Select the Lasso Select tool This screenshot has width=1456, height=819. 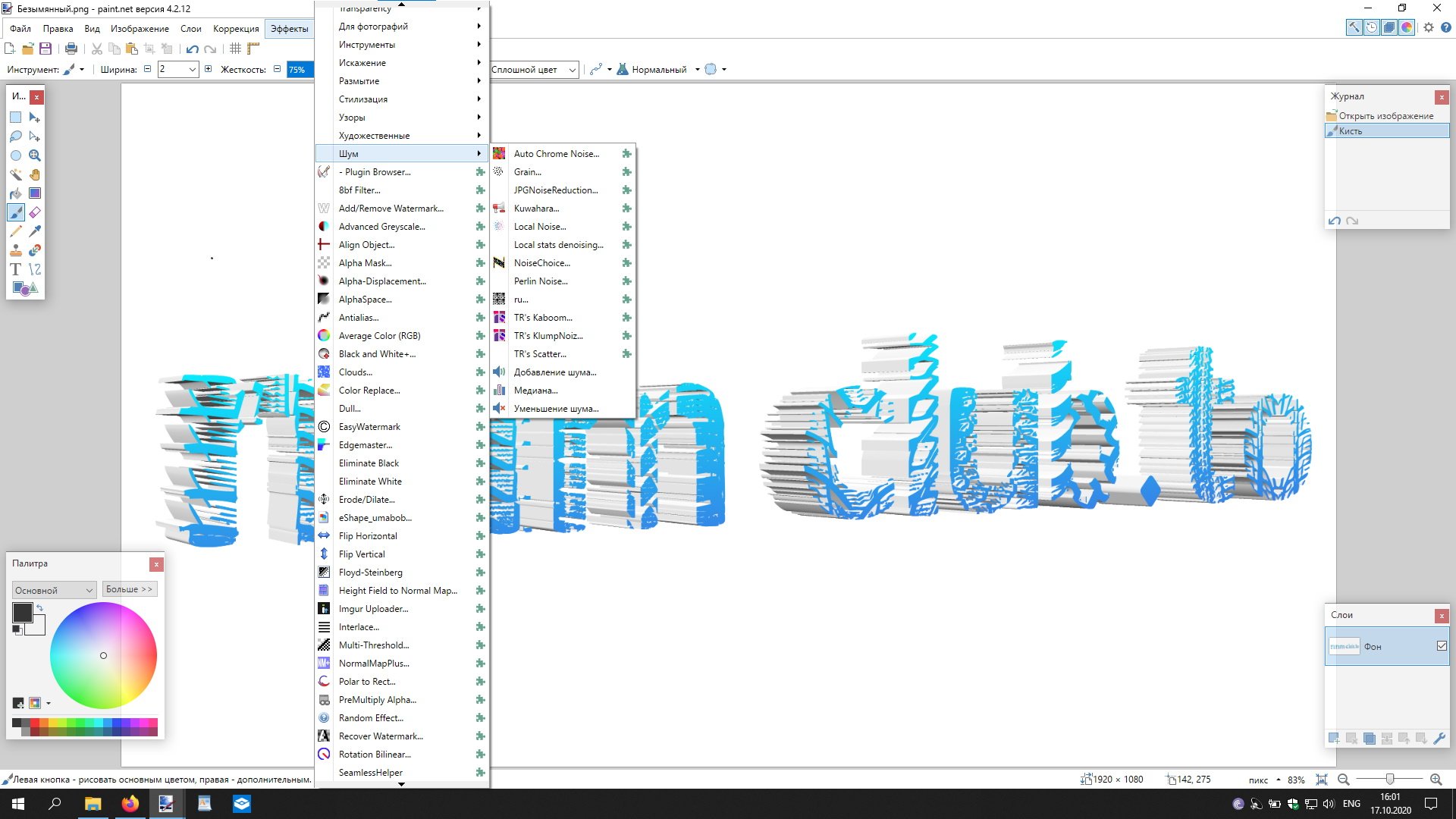[x=15, y=136]
